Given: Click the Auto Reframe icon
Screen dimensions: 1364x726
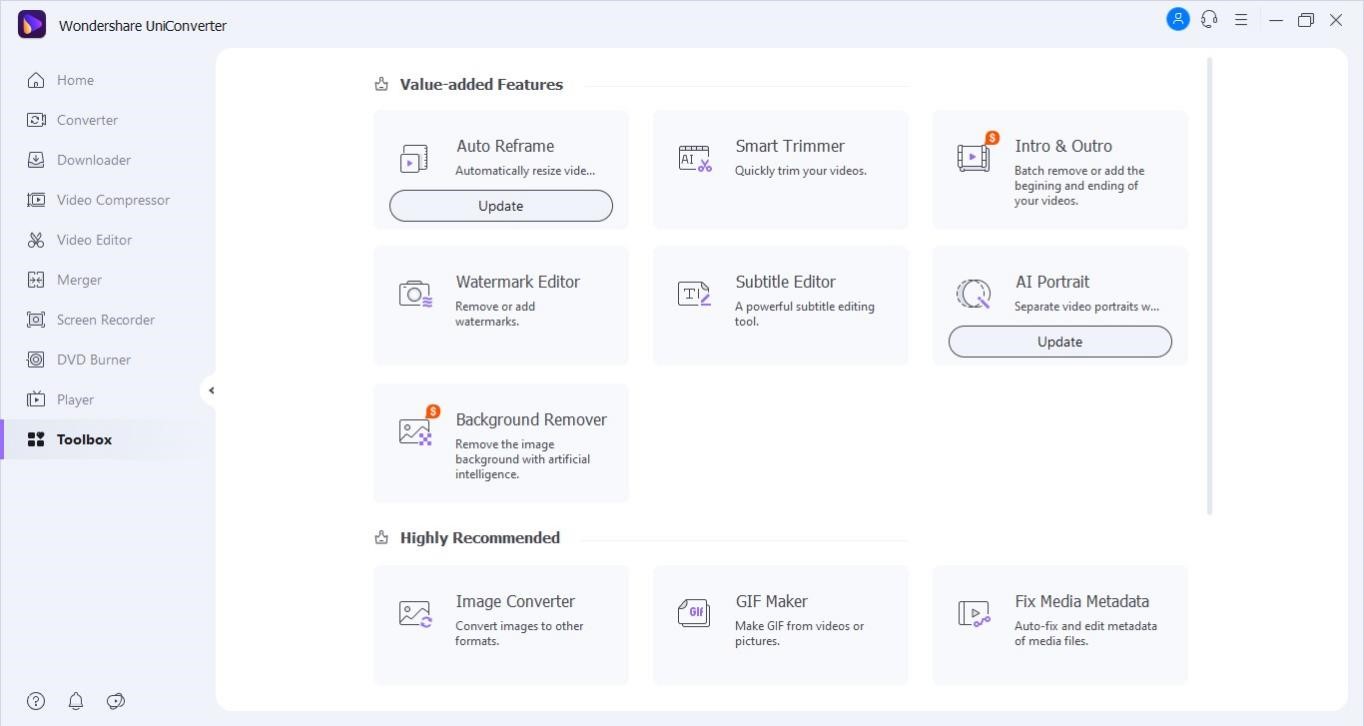Looking at the screenshot, I should (x=414, y=158).
